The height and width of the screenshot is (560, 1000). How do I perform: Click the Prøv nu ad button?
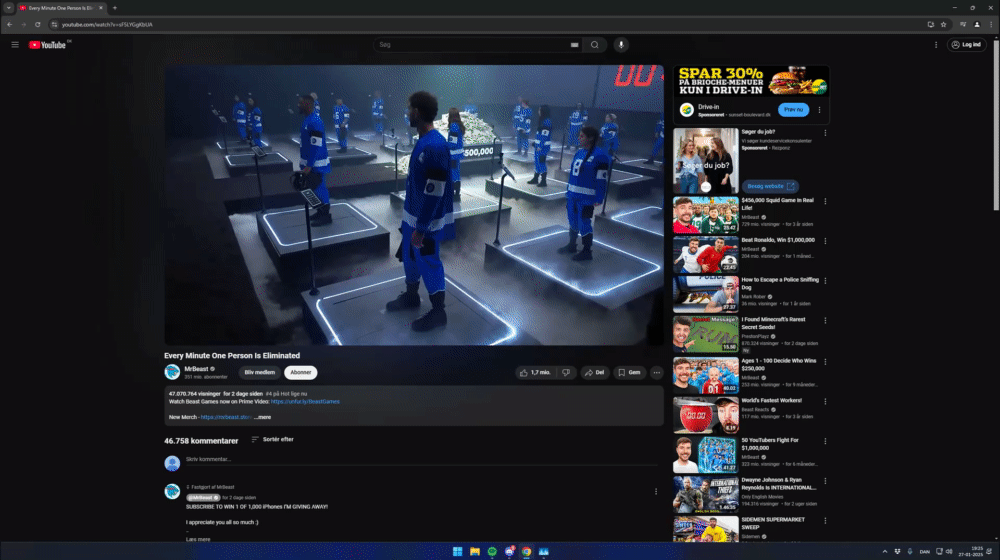pos(793,110)
